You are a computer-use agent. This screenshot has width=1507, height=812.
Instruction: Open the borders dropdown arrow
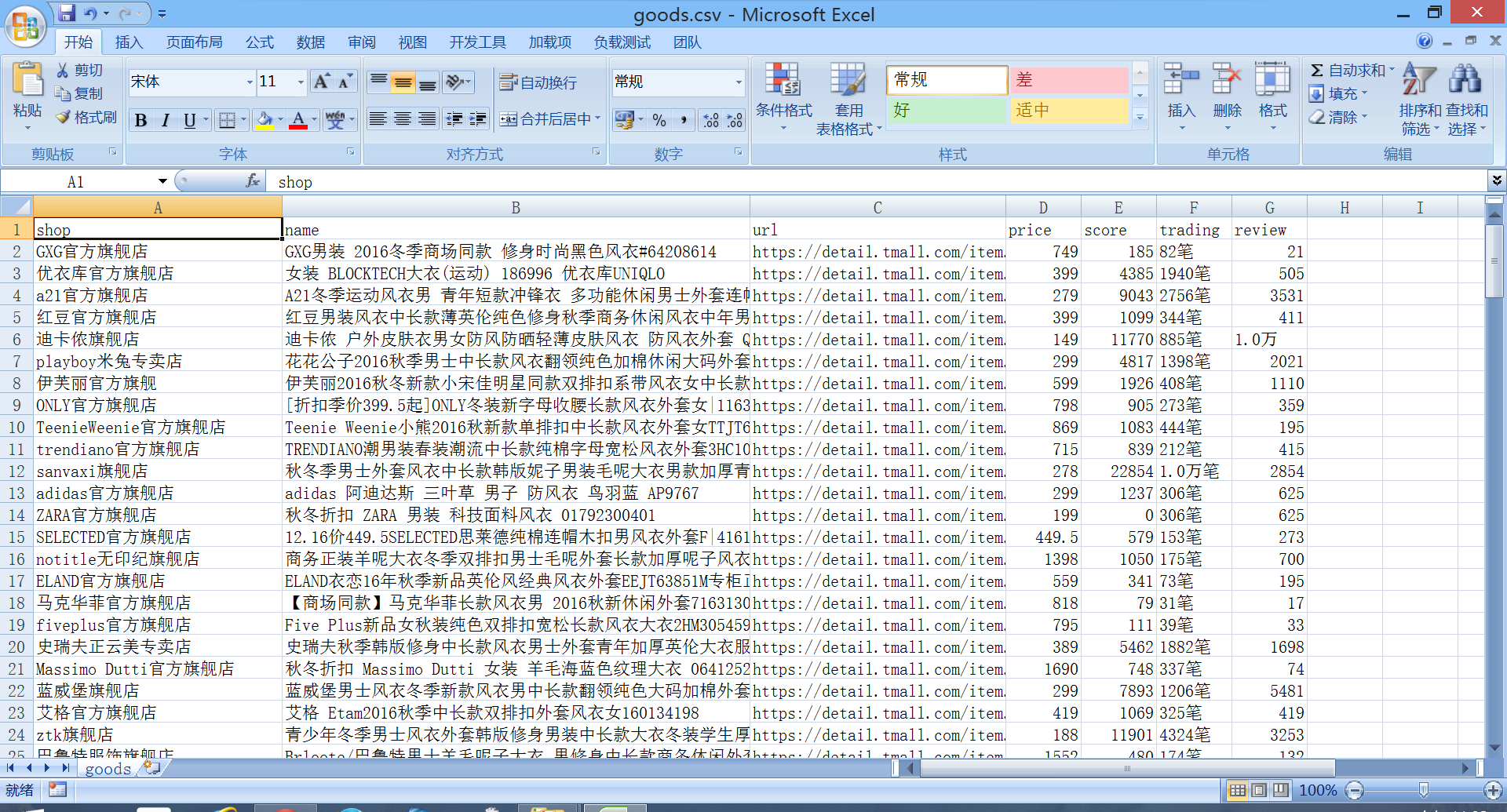click(244, 120)
